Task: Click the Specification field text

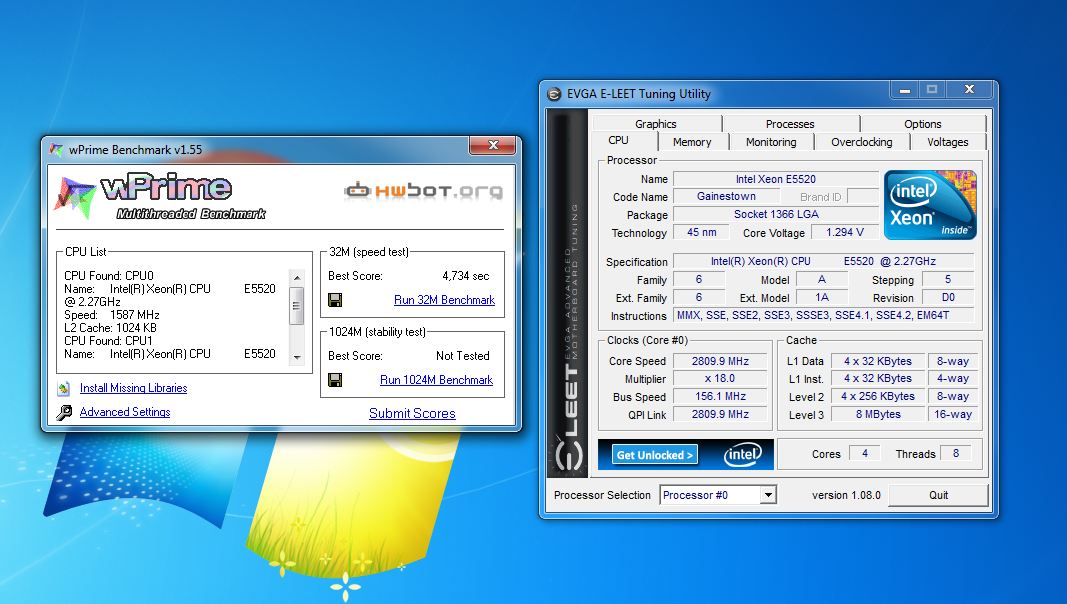Action: (x=823, y=261)
